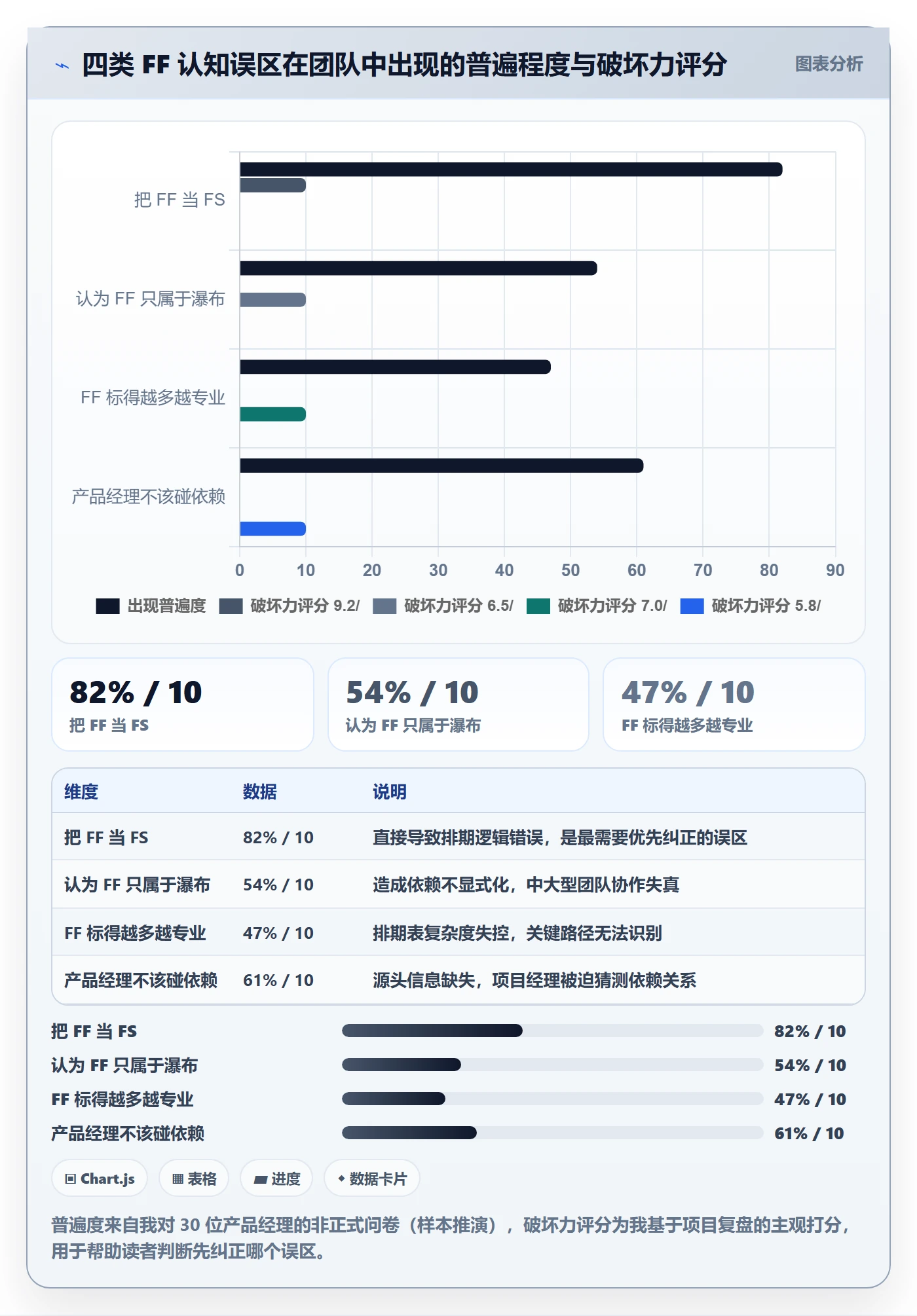Image resolution: width=917 pixels, height=1316 pixels.
Task: Click the dark 82 bar for 把 FF 当 FS
Action: [511, 170]
